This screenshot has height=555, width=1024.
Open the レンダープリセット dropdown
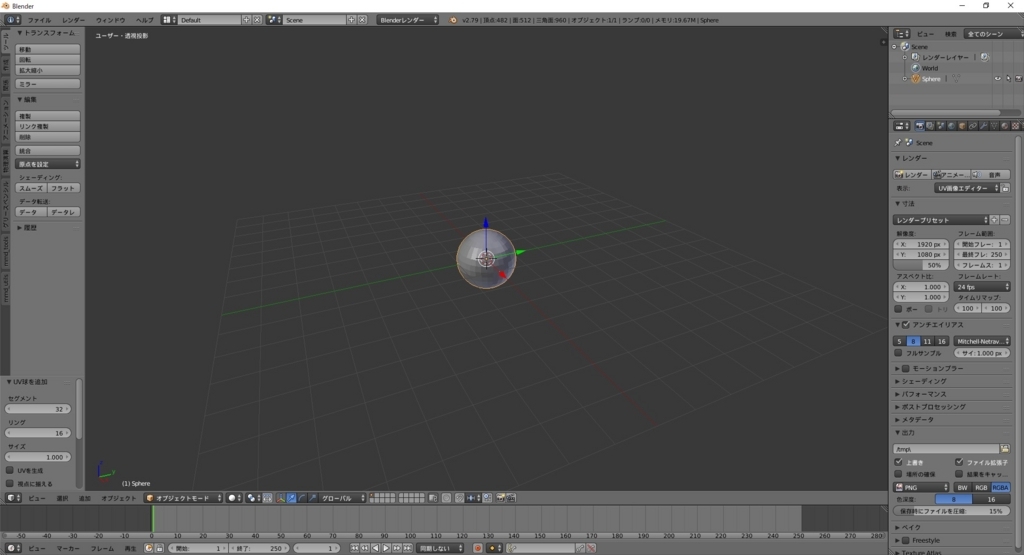click(941, 220)
